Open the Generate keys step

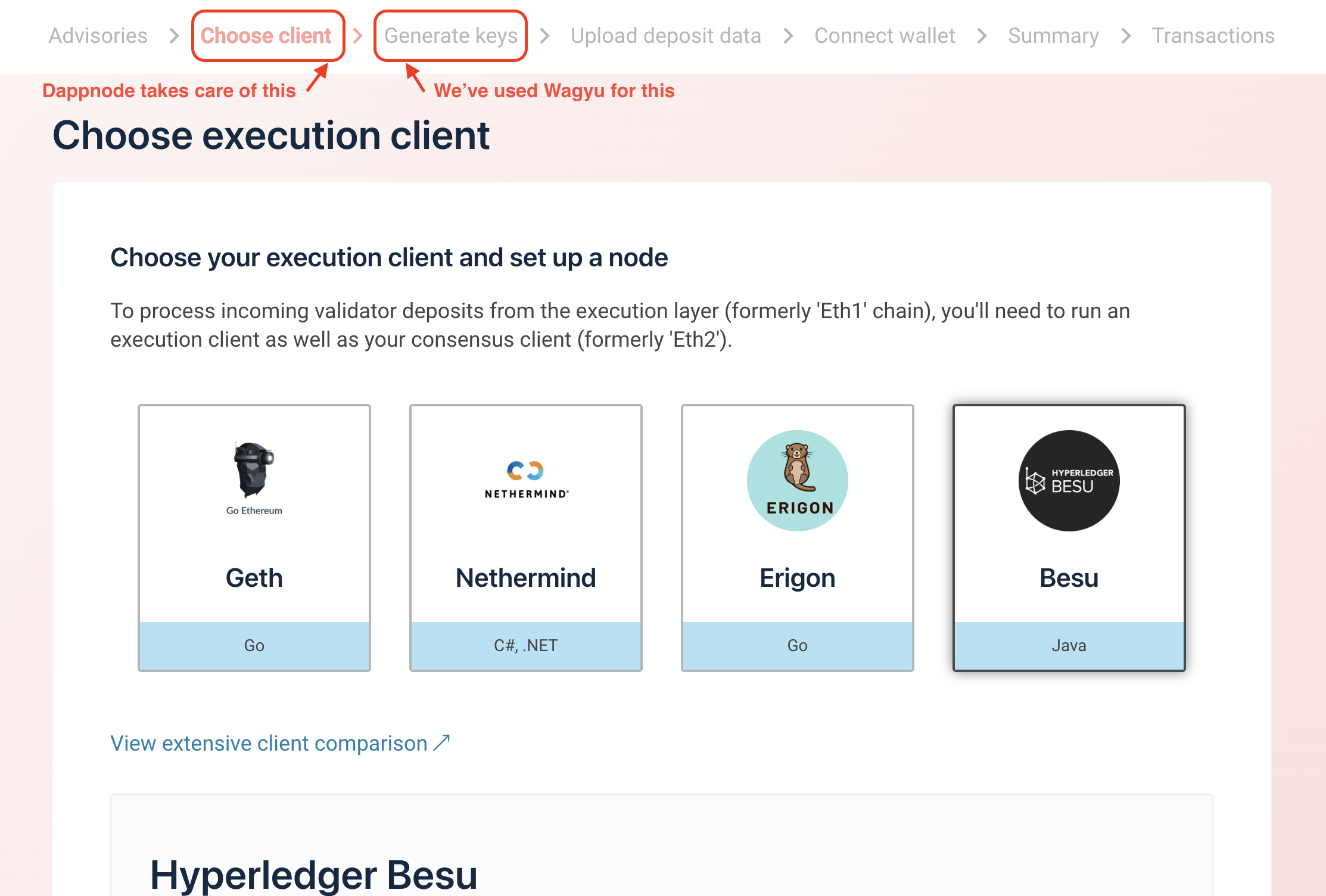pos(451,36)
